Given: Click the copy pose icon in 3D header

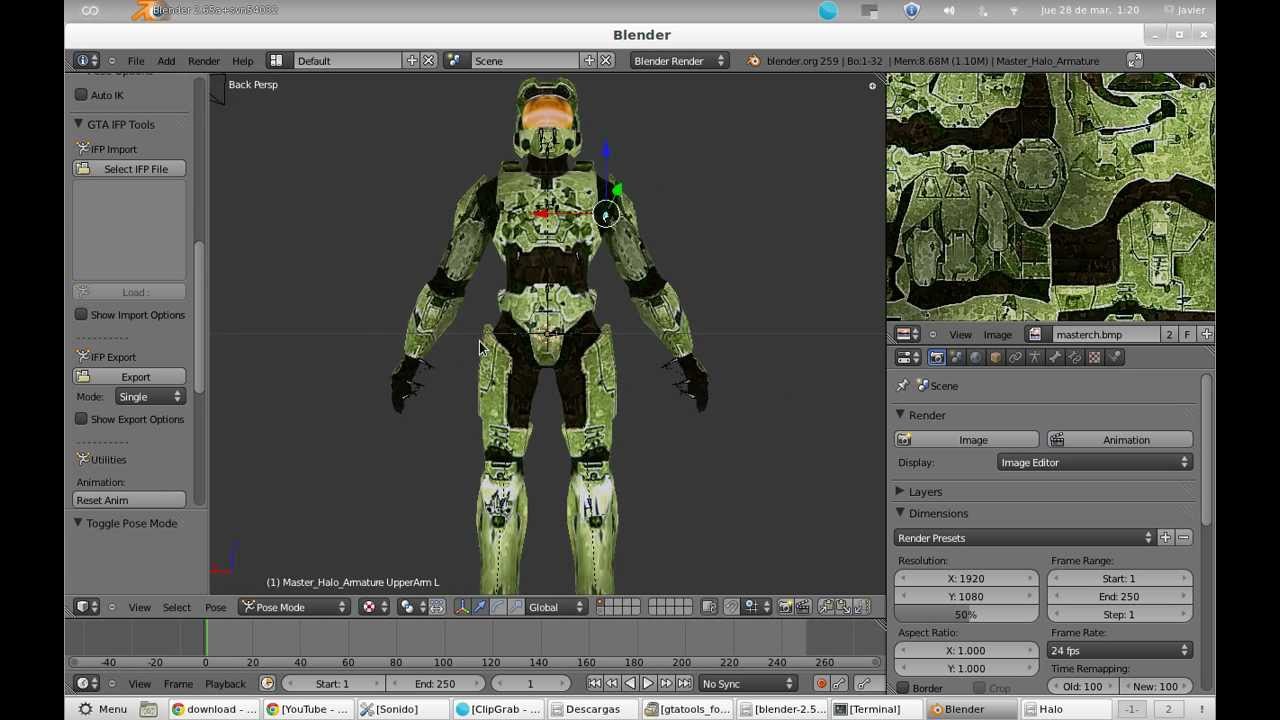Looking at the screenshot, I should [x=826, y=607].
